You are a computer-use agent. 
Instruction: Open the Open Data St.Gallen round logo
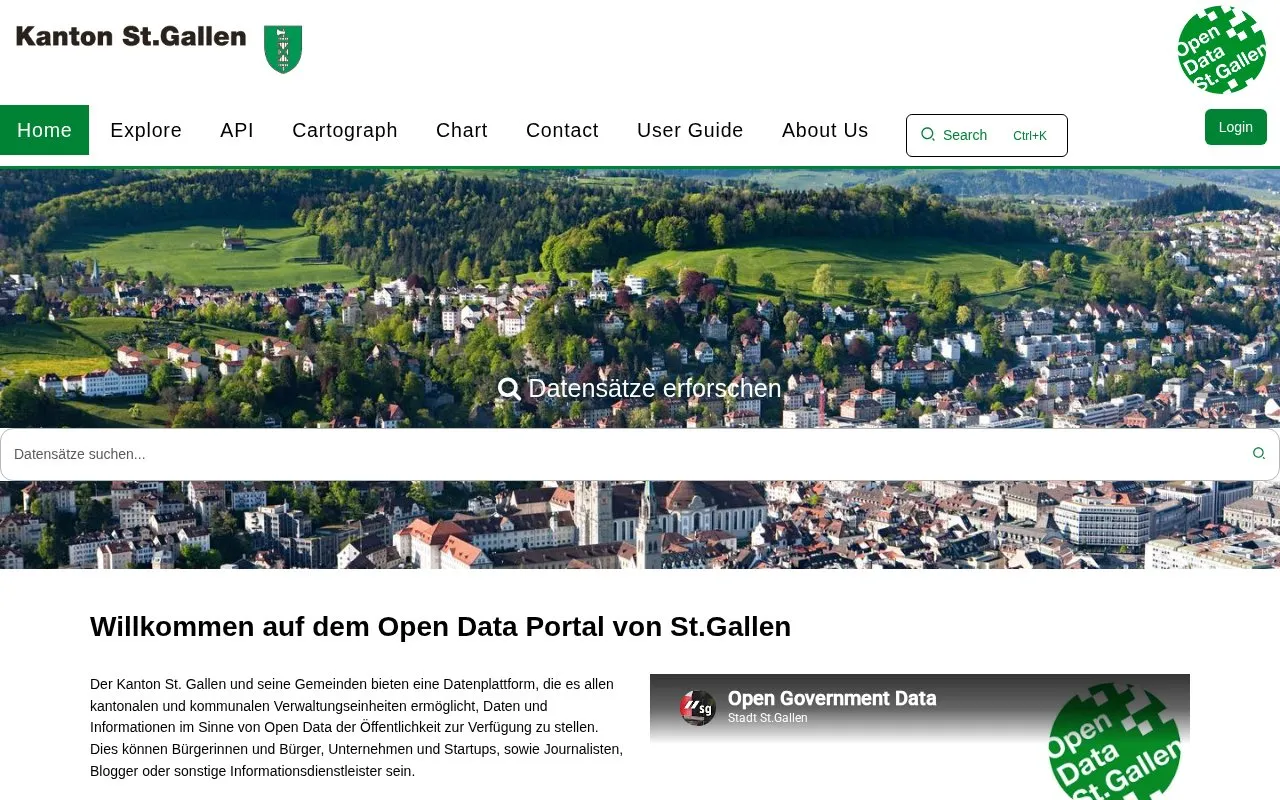tap(1221, 50)
